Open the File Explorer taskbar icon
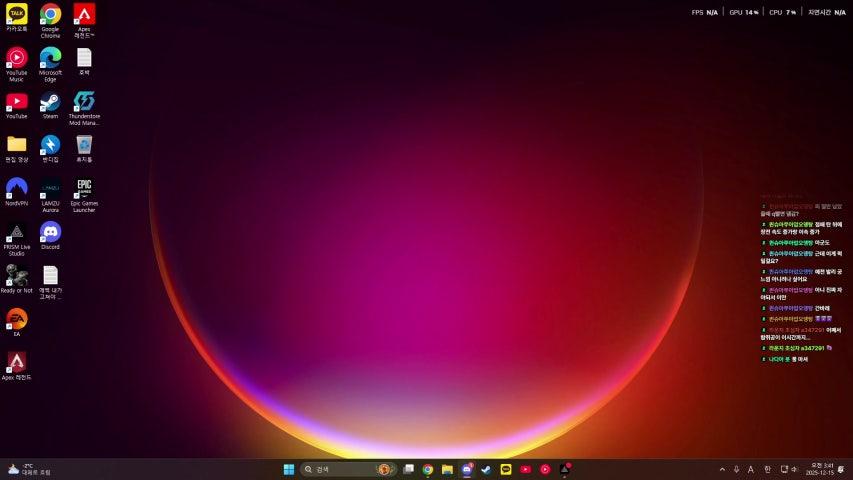This screenshot has width=853, height=480. point(447,469)
